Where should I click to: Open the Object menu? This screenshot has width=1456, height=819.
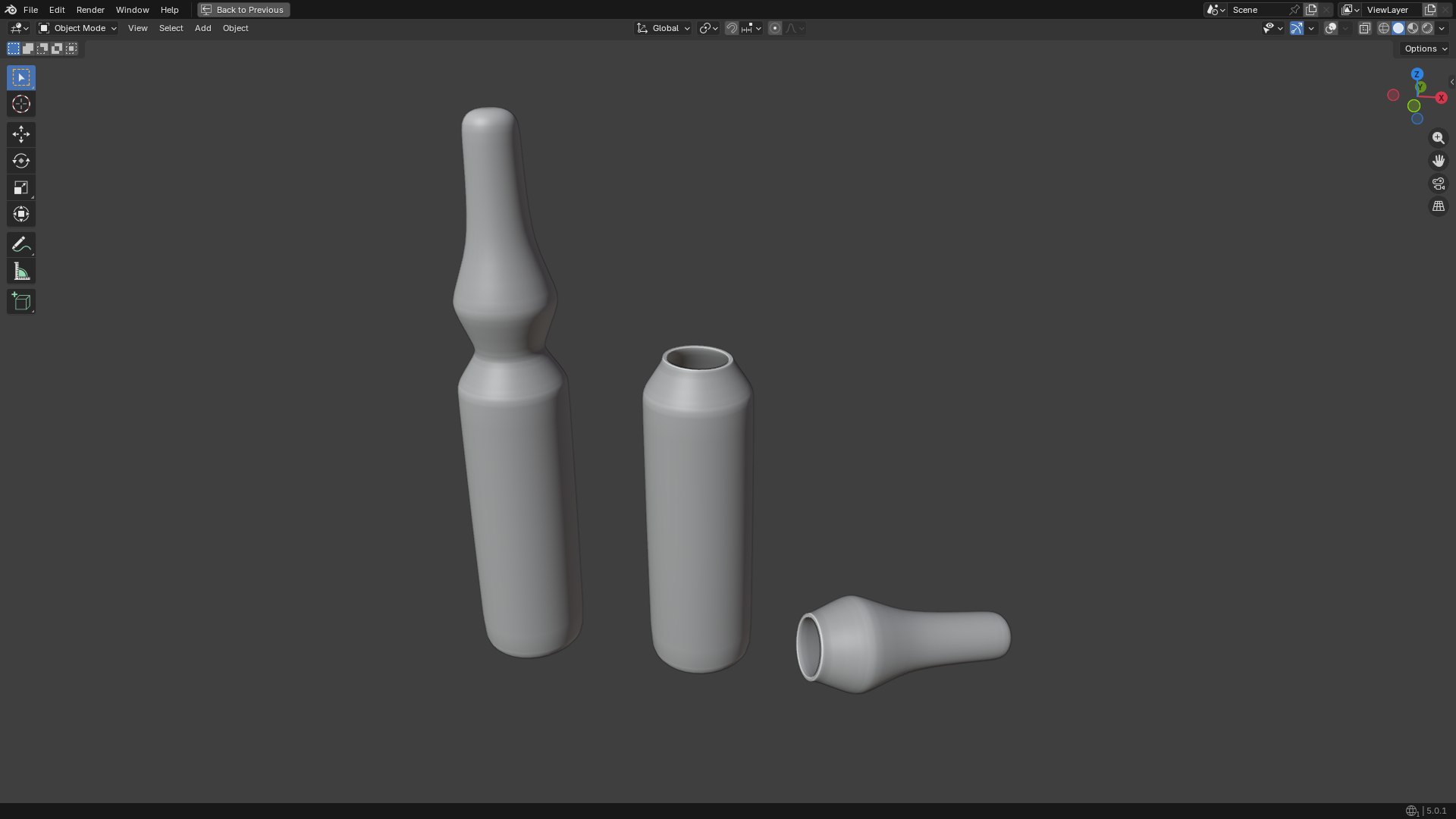pyautogui.click(x=235, y=28)
